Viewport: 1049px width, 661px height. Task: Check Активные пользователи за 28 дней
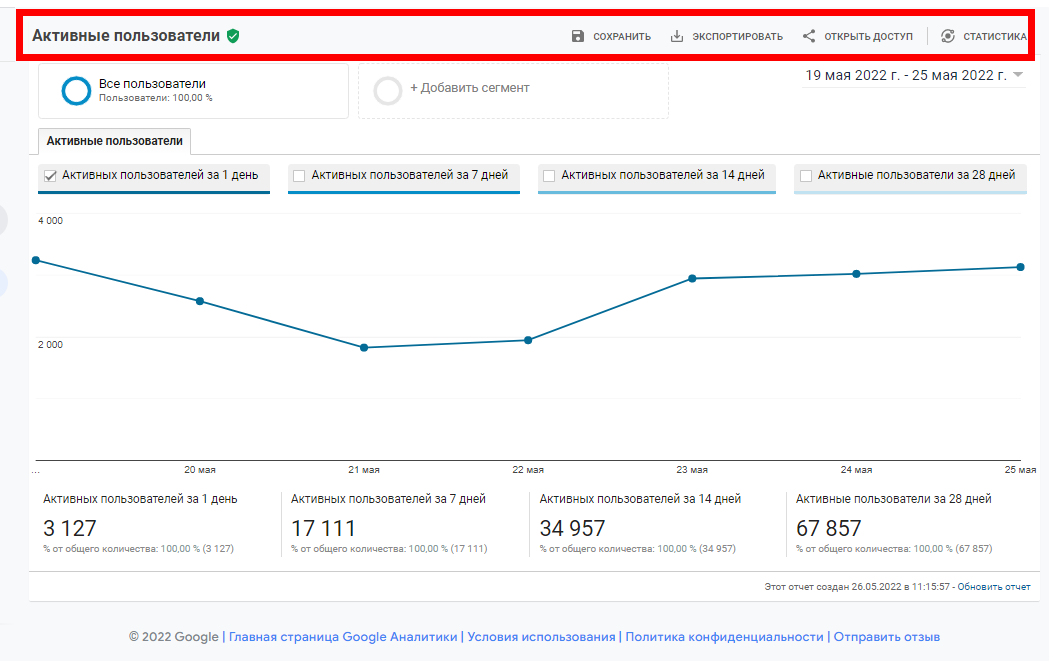click(806, 176)
